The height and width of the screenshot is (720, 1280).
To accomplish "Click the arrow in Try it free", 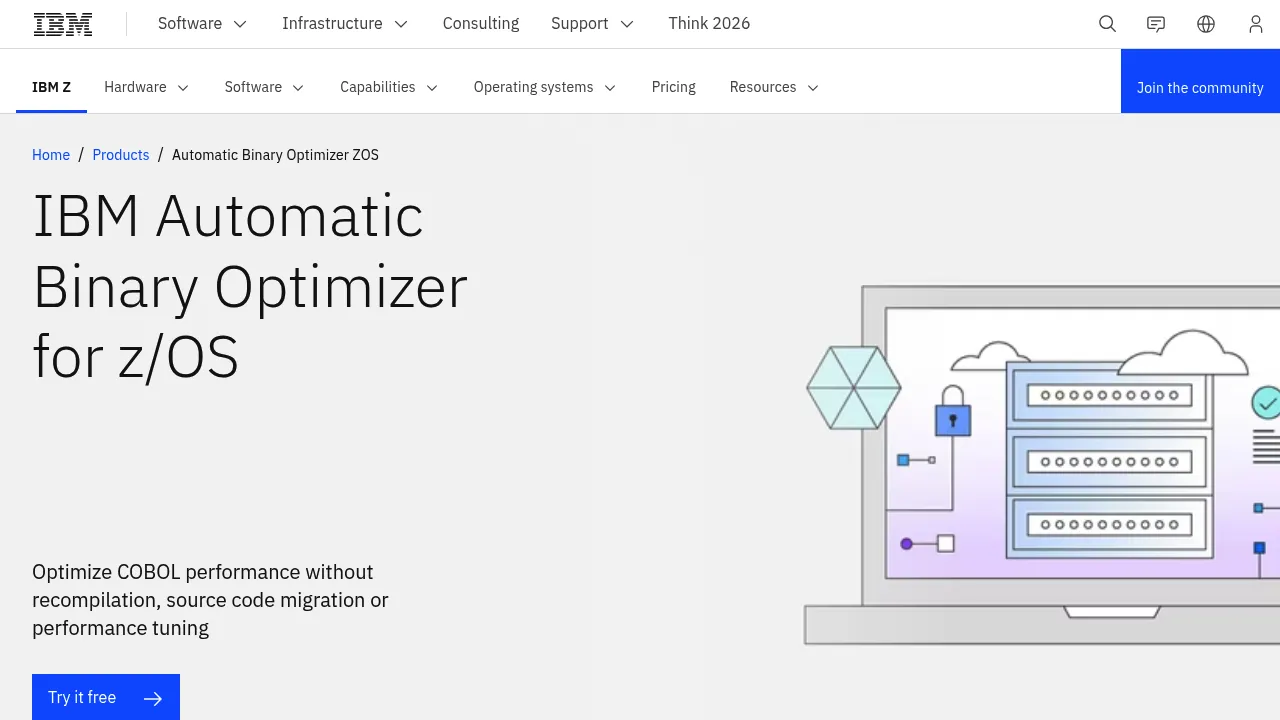I will click(x=152, y=698).
